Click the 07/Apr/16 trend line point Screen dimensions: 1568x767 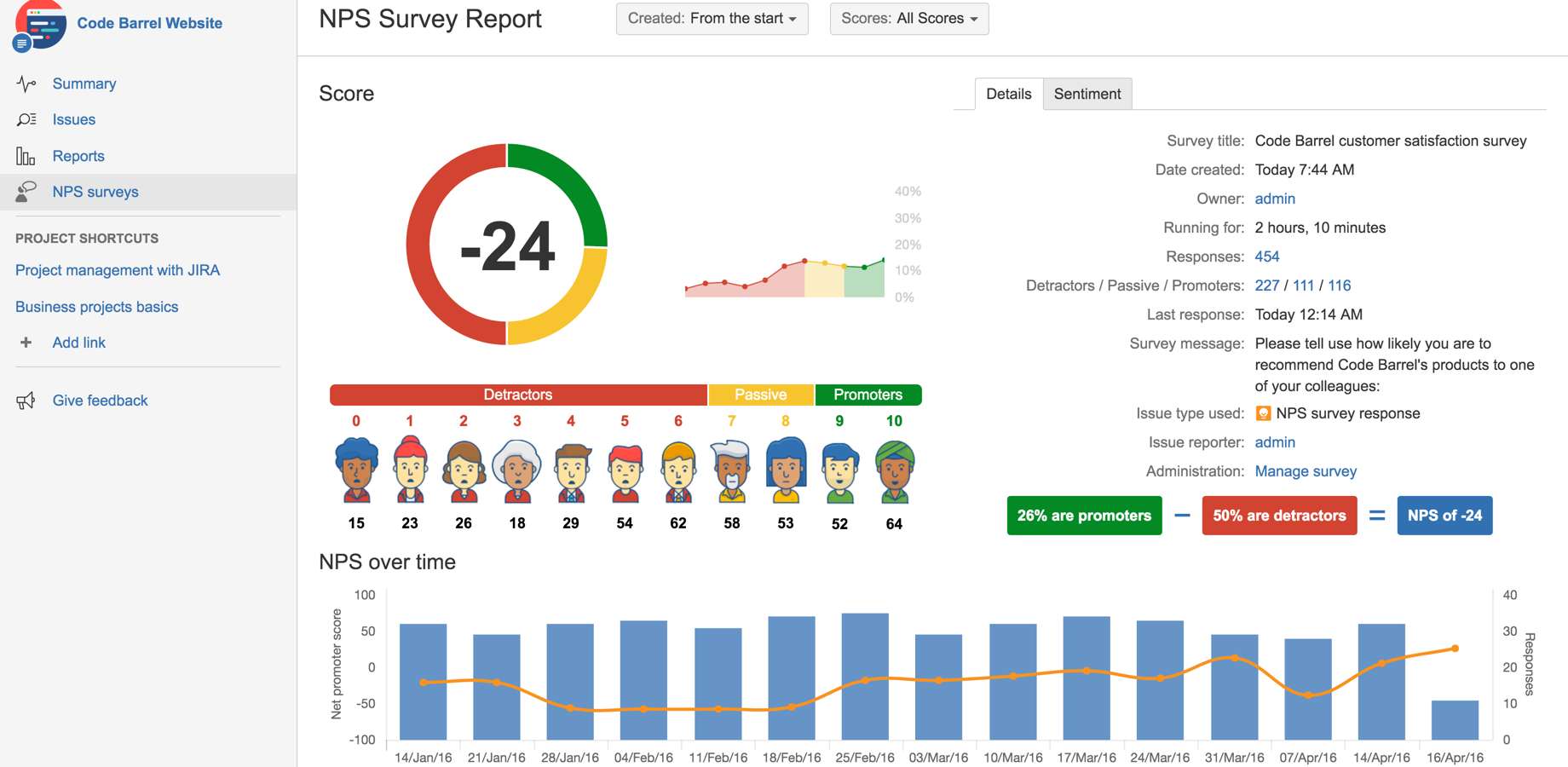[1308, 695]
